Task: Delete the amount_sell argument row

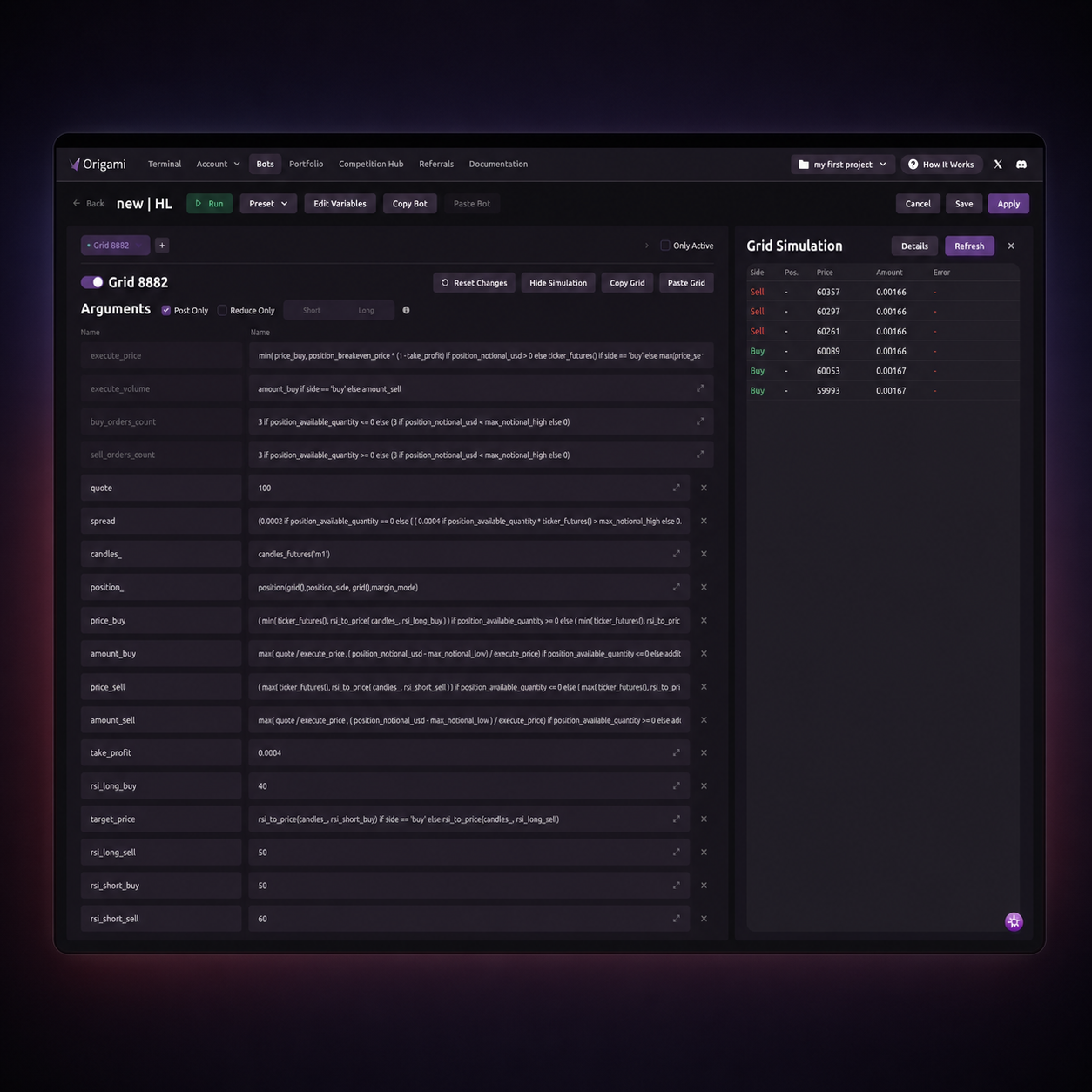Action: (704, 720)
